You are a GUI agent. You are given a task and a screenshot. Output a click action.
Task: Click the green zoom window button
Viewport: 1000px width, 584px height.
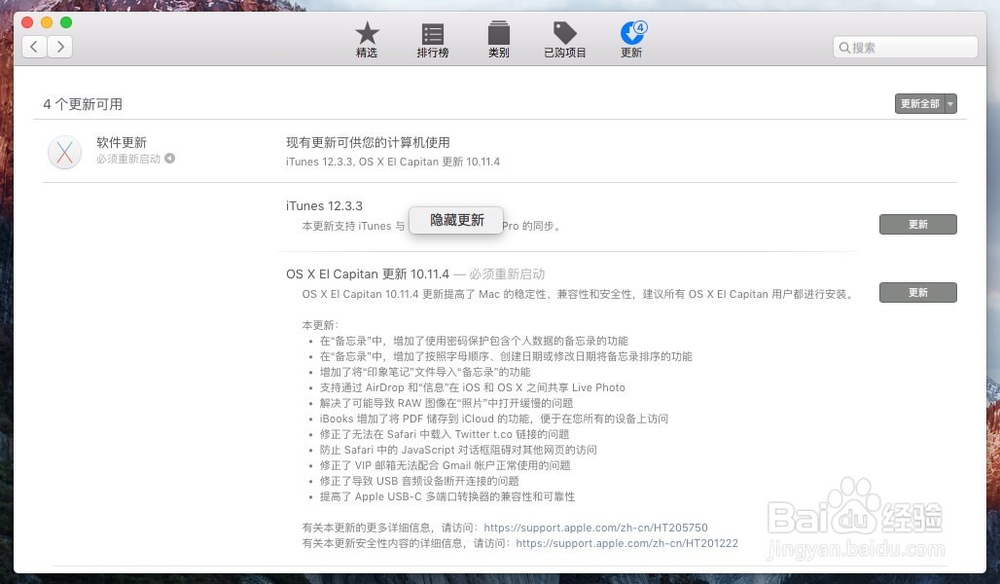point(66,22)
